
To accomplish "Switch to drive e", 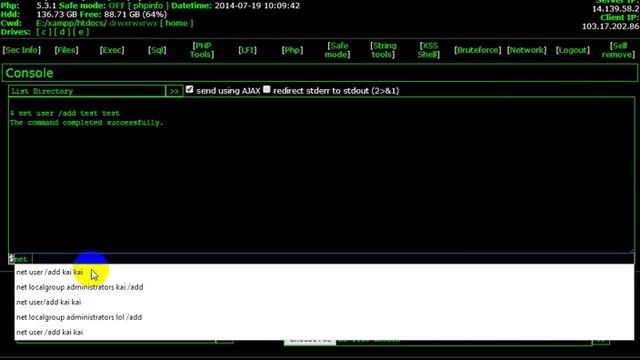I will coord(80,32).
